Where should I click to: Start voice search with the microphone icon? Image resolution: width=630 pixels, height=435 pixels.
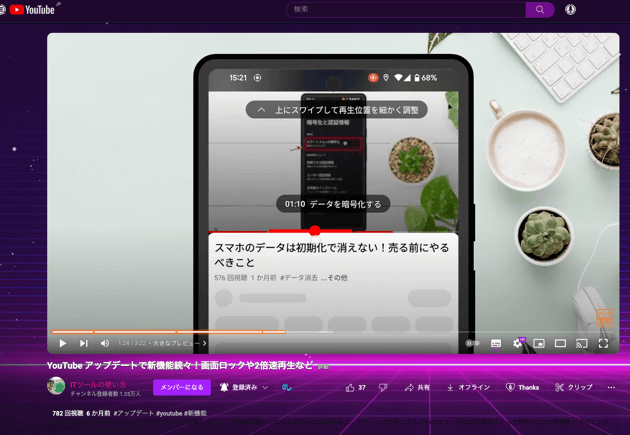(570, 10)
